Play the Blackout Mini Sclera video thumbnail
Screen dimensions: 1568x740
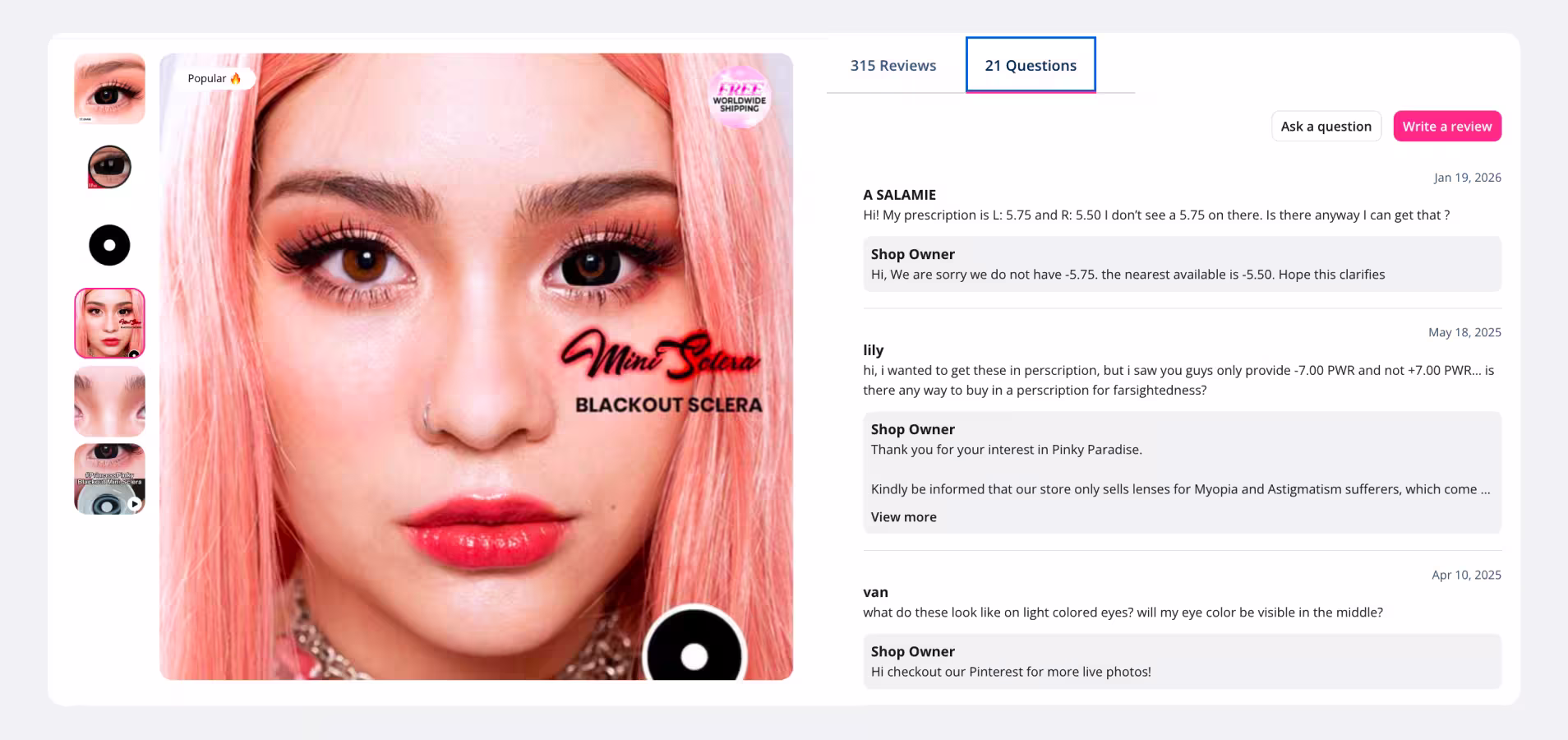109,479
